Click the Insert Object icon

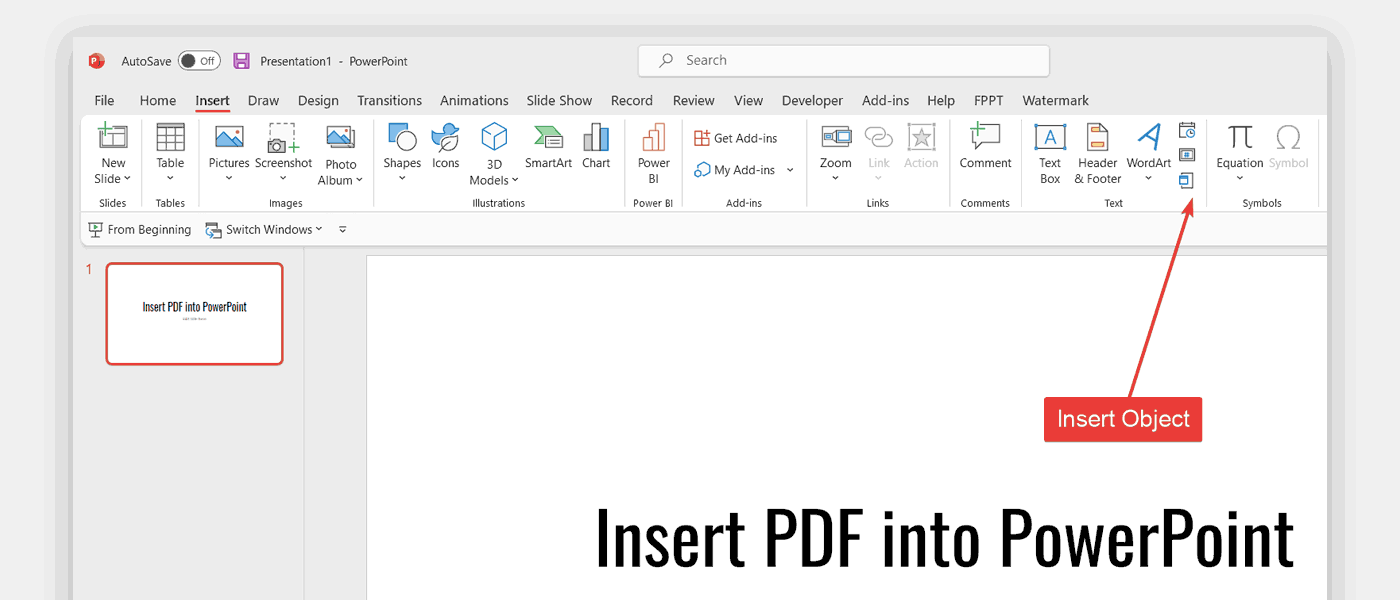pyautogui.click(x=1186, y=180)
